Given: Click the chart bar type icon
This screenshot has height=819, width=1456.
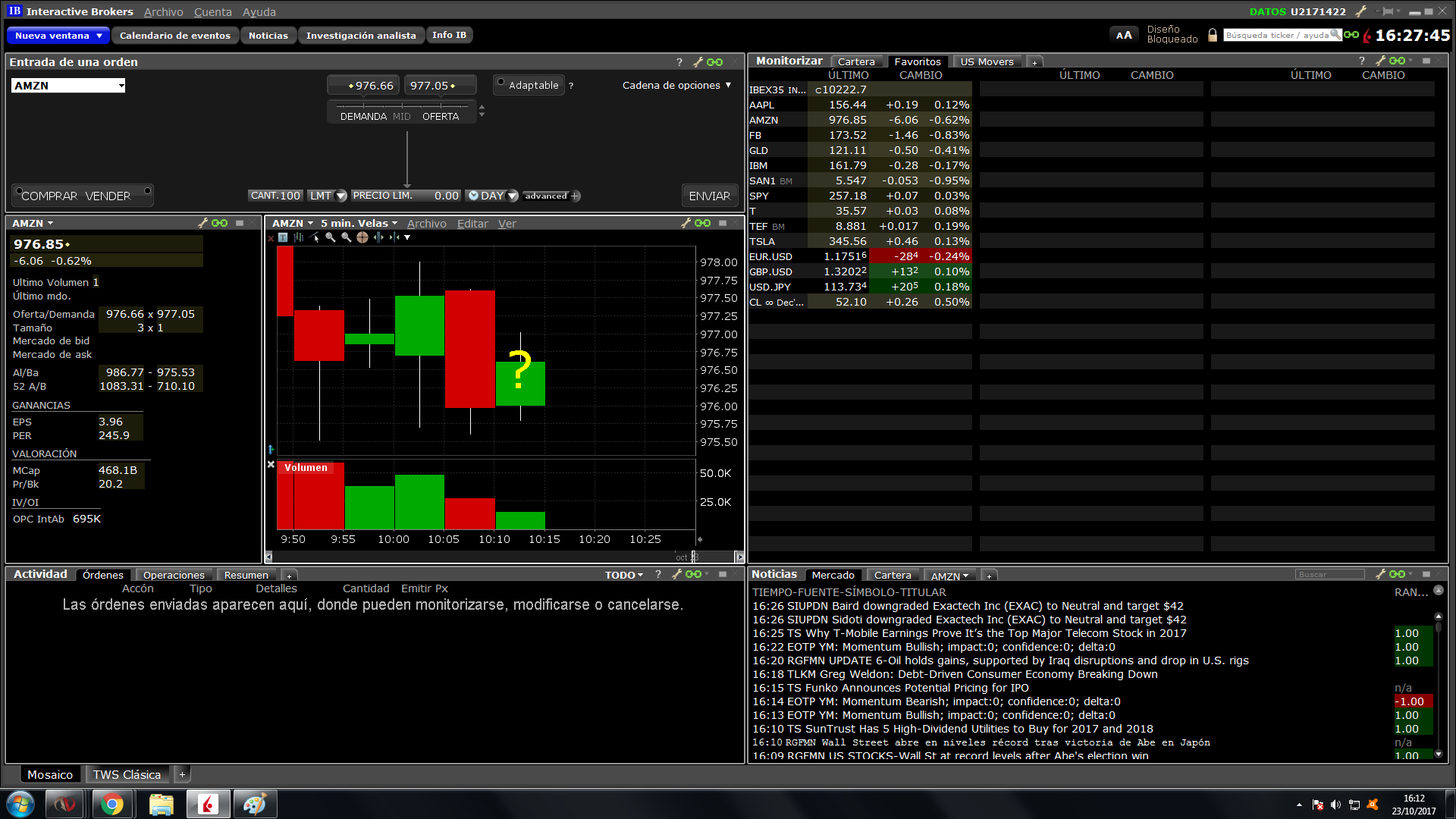Looking at the screenshot, I should [299, 237].
